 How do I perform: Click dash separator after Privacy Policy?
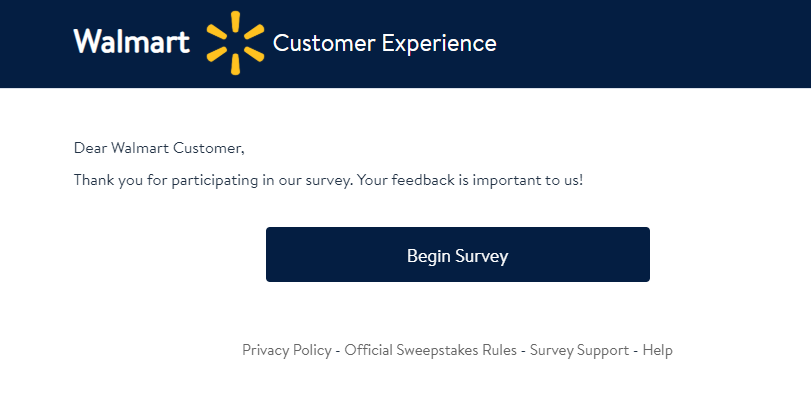click(338, 352)
